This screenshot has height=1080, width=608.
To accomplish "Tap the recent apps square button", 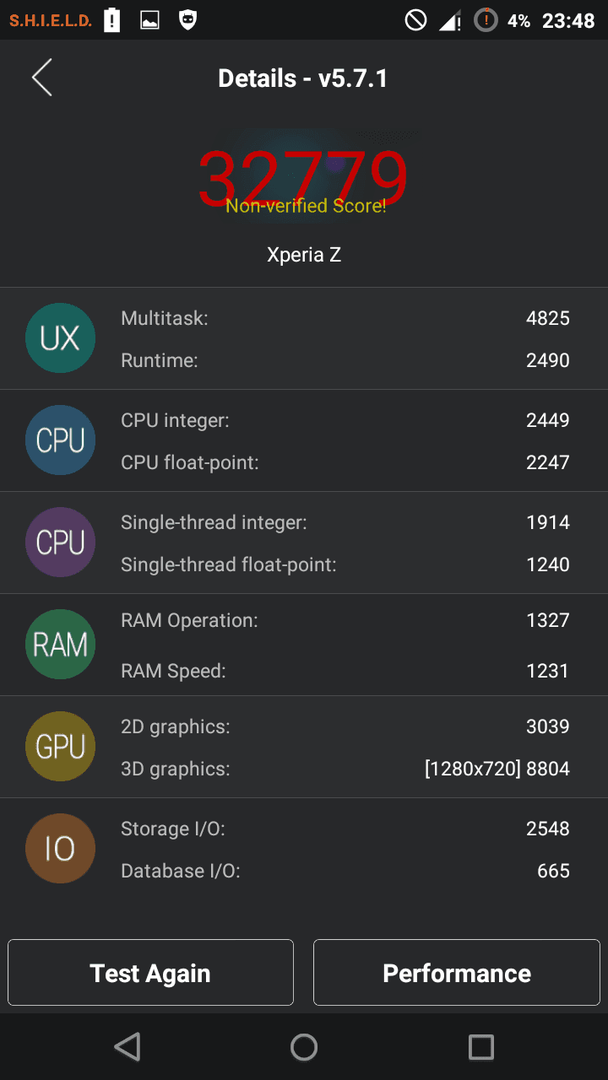I will (481, 1047).
